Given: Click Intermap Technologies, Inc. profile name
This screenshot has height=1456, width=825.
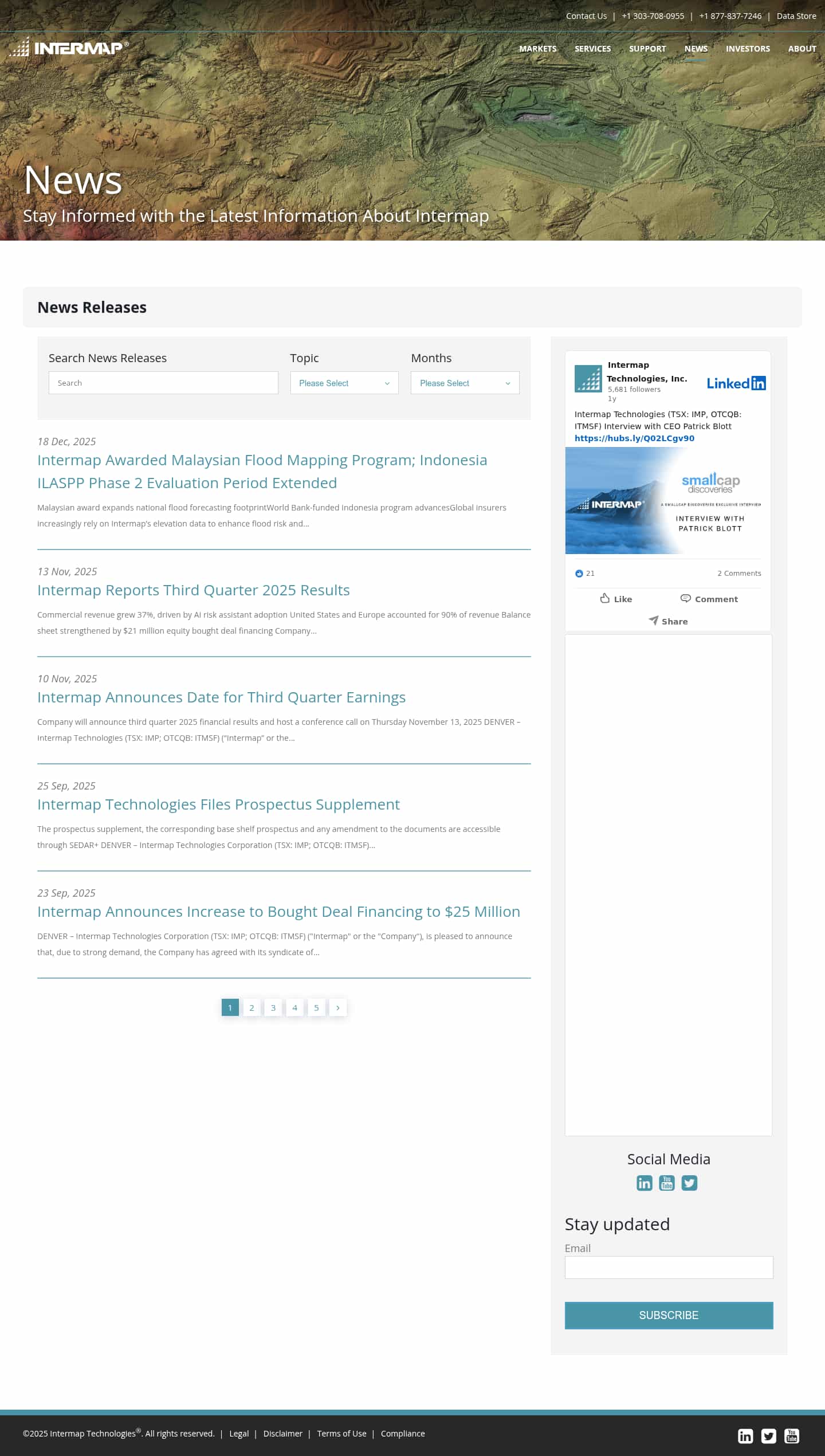Looking at the screenshot, I should (647, 372).
